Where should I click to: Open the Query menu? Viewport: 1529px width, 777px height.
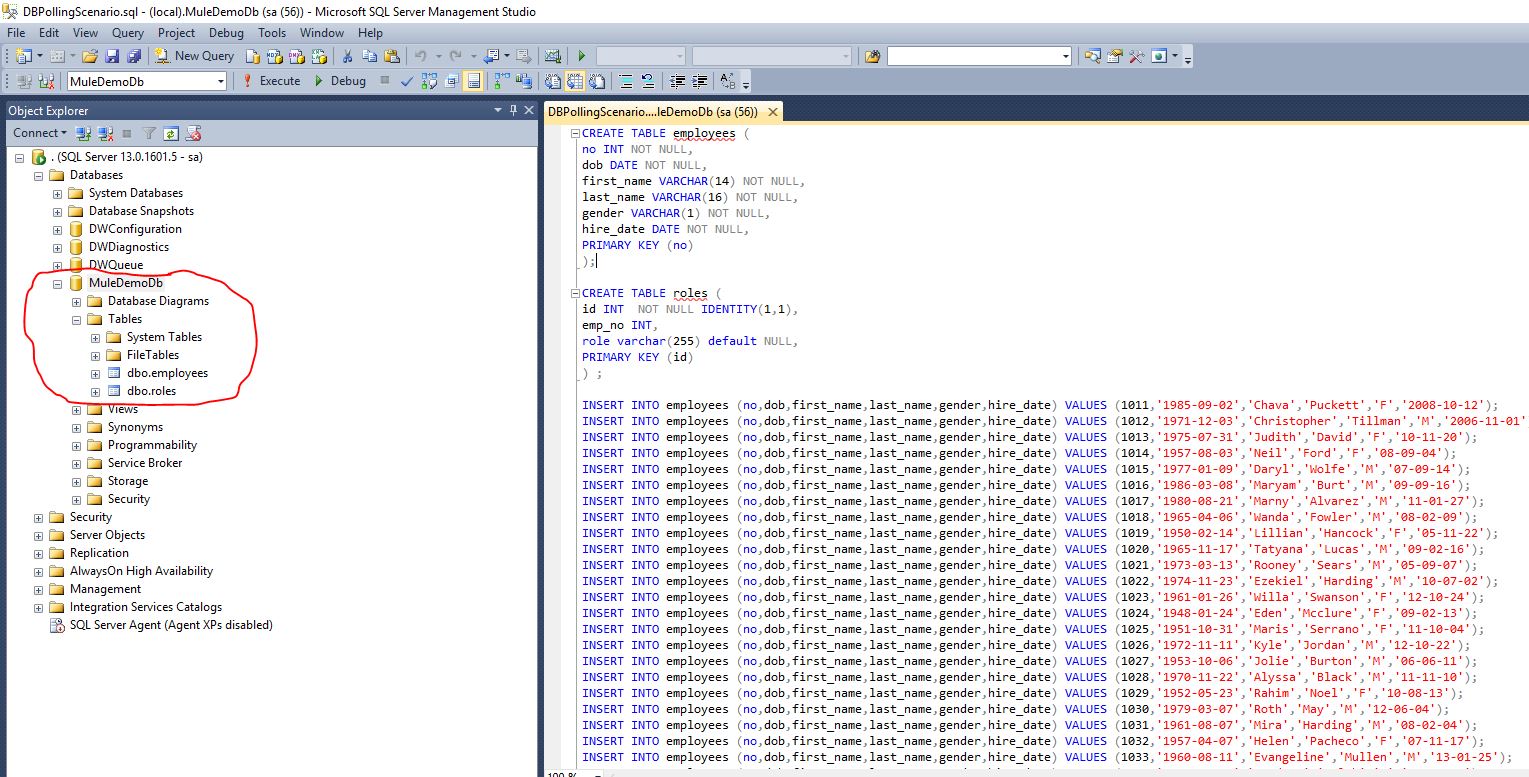[x=128, y=33]
